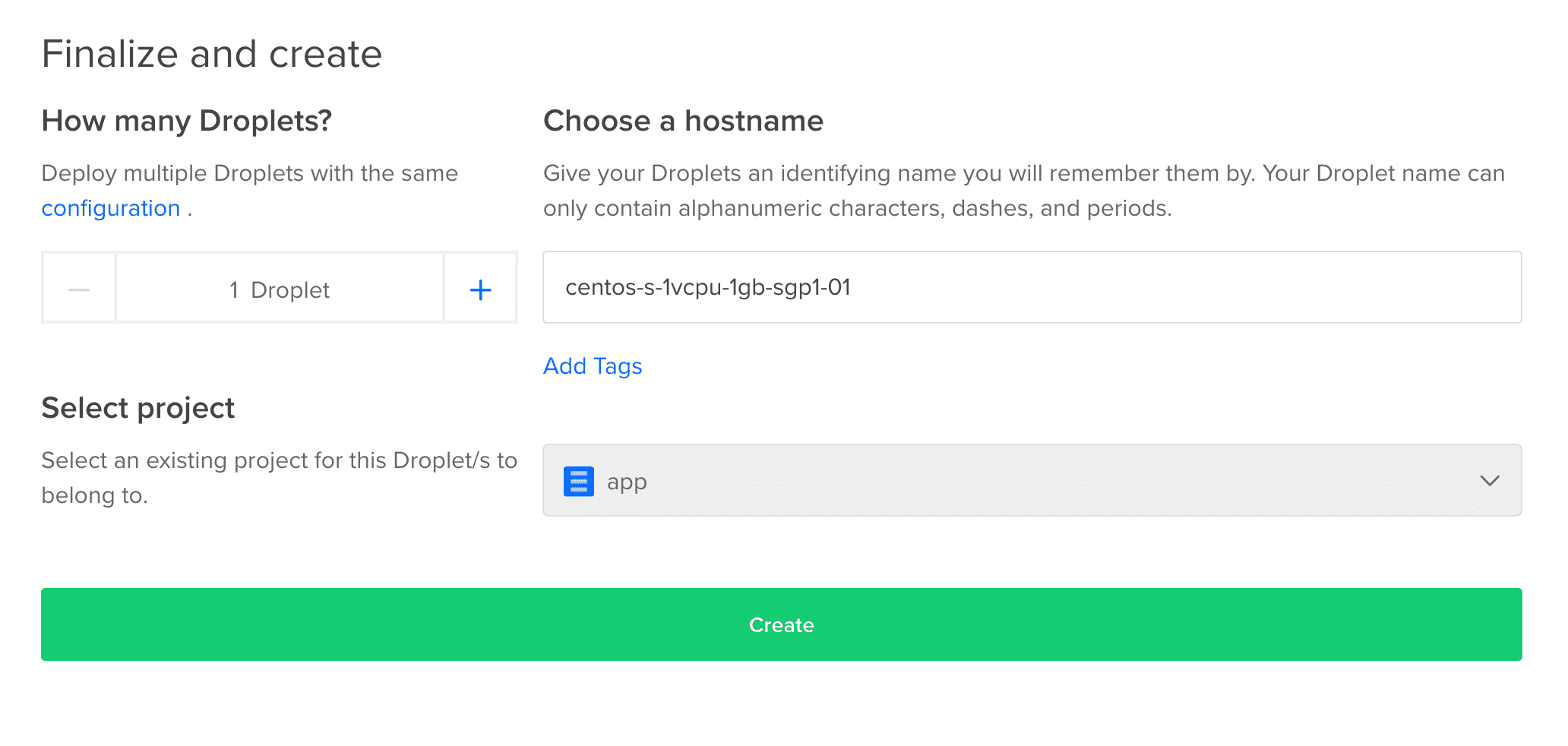Screen dimensions: 1568x746
Task: Expand project list via chevron arrow
Action: click(1489, 481)
